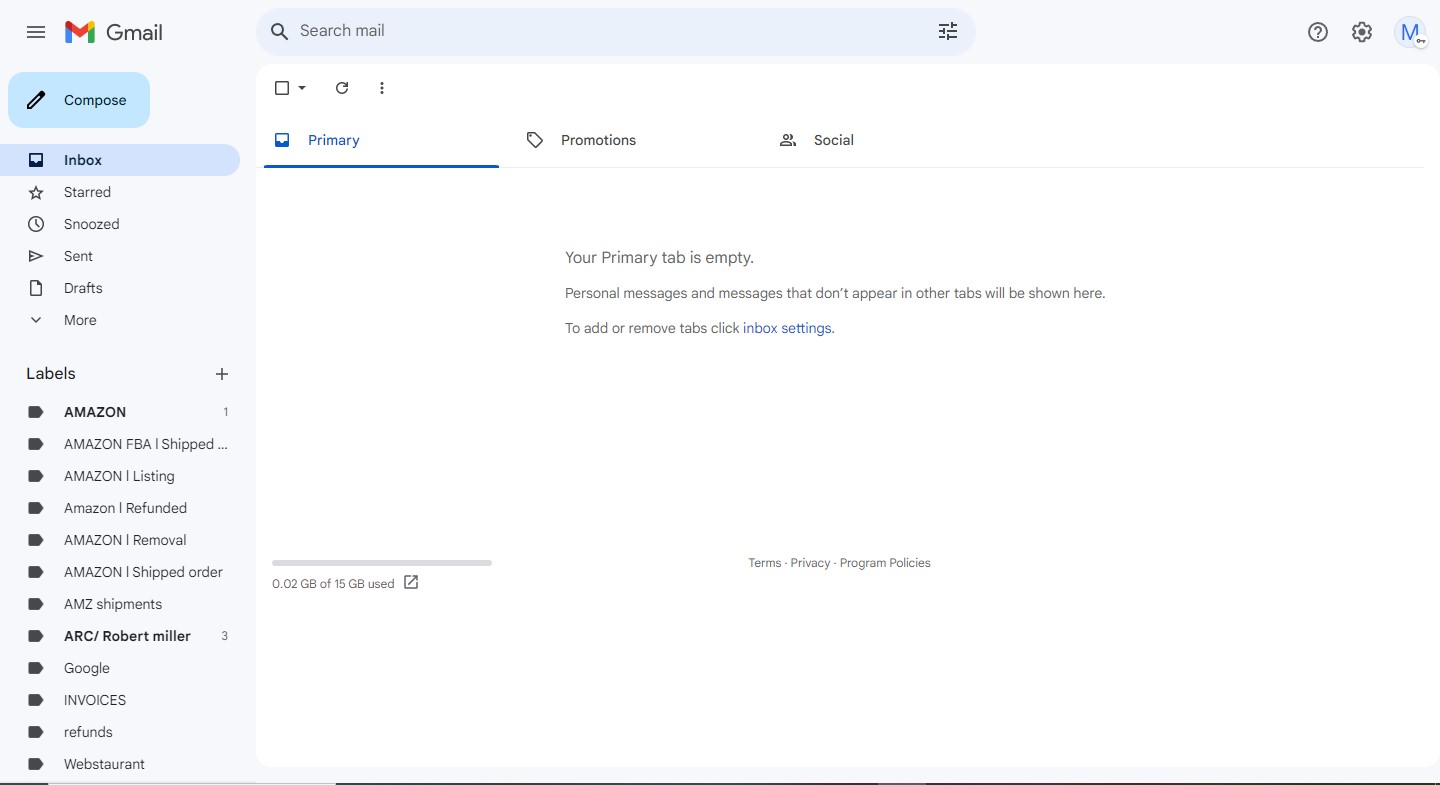Click the Snoozed clock icon in sidebar

tap(36, 224)
